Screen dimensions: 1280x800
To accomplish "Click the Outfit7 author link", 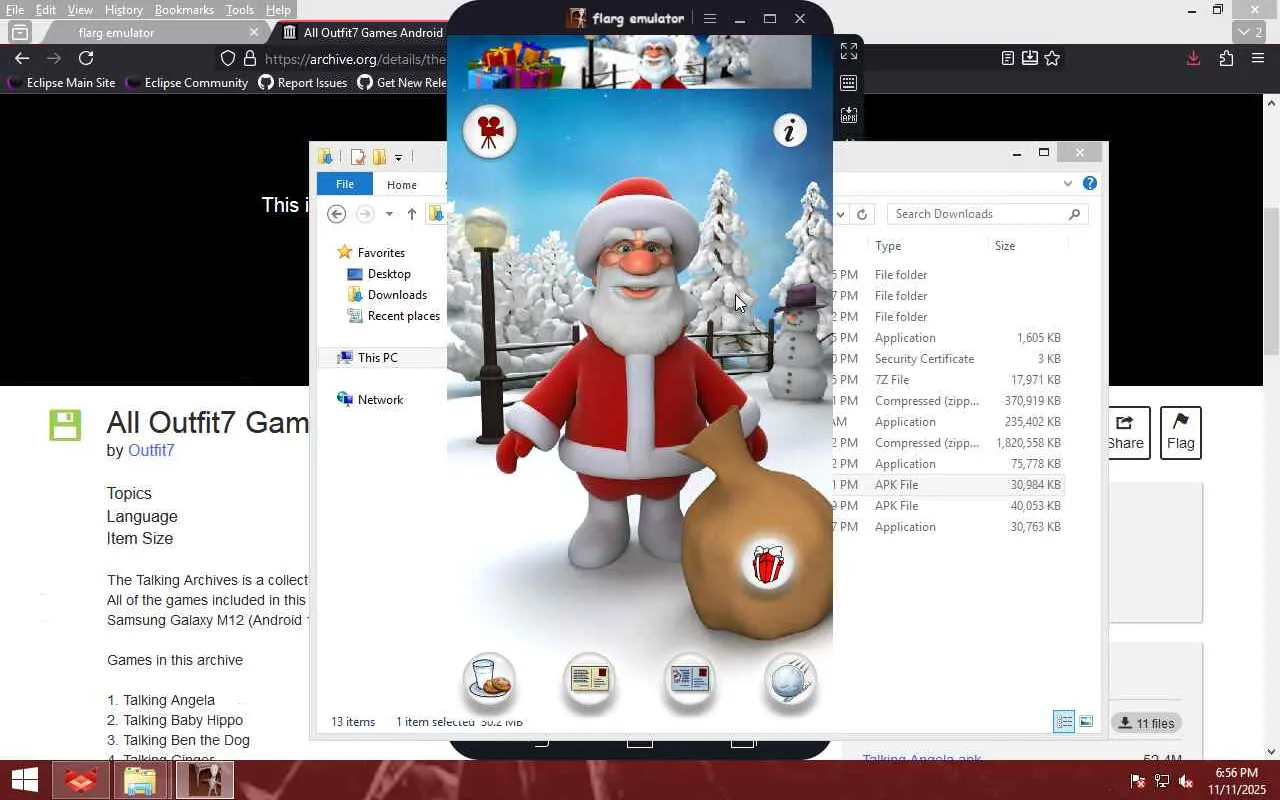I will point(151,450).
